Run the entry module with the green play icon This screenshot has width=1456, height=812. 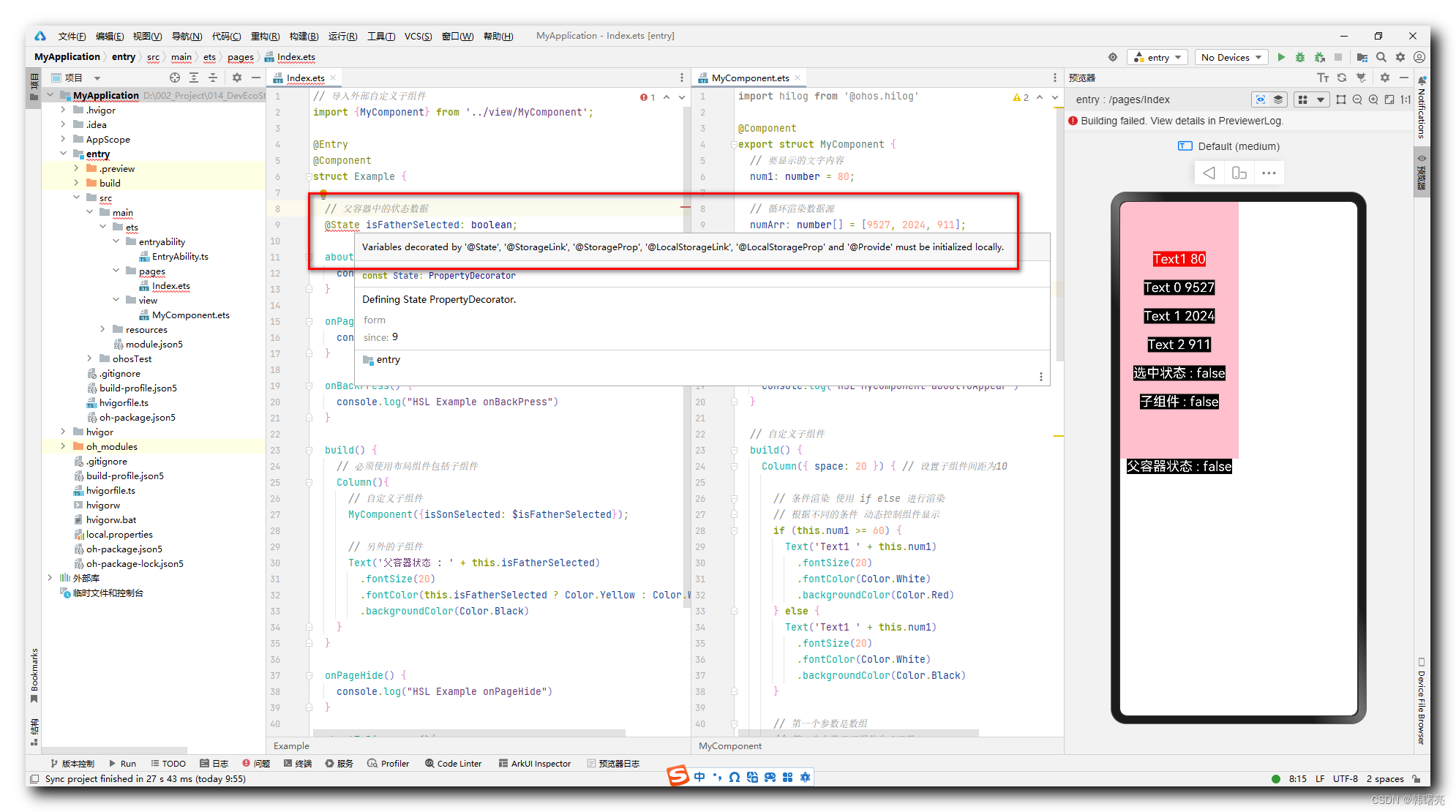click(1281, 57)
